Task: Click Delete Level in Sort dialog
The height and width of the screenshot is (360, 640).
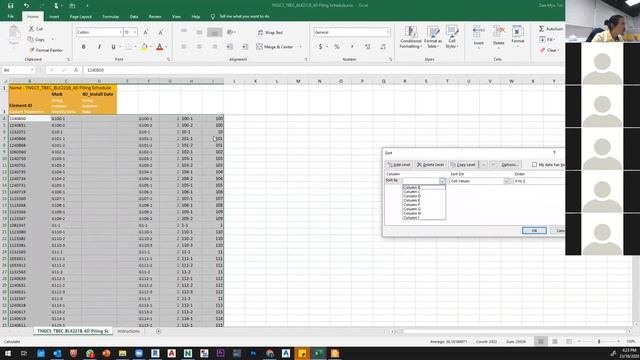Action: click(x=430, y=165)
